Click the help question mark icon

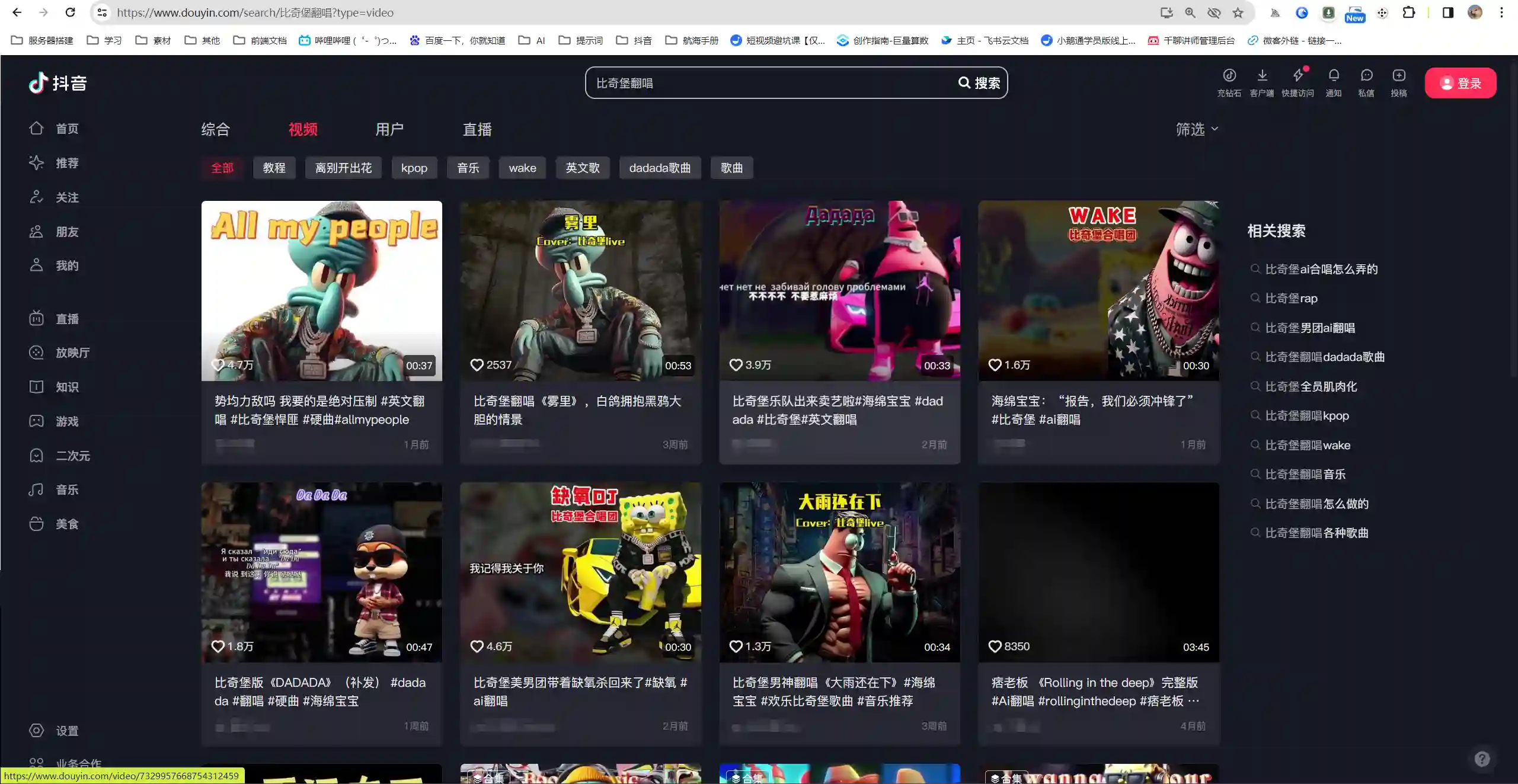pyautogui.click(x=1482, y=759)
